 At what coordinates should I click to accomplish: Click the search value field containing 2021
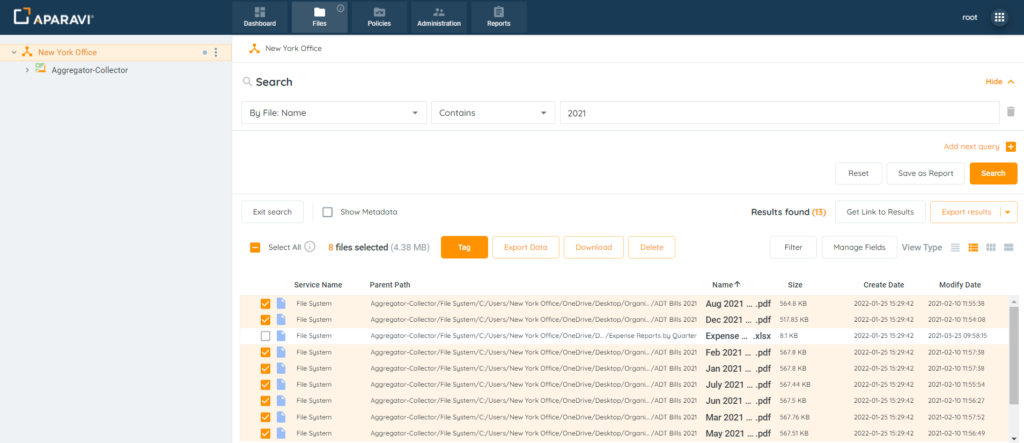778,113
